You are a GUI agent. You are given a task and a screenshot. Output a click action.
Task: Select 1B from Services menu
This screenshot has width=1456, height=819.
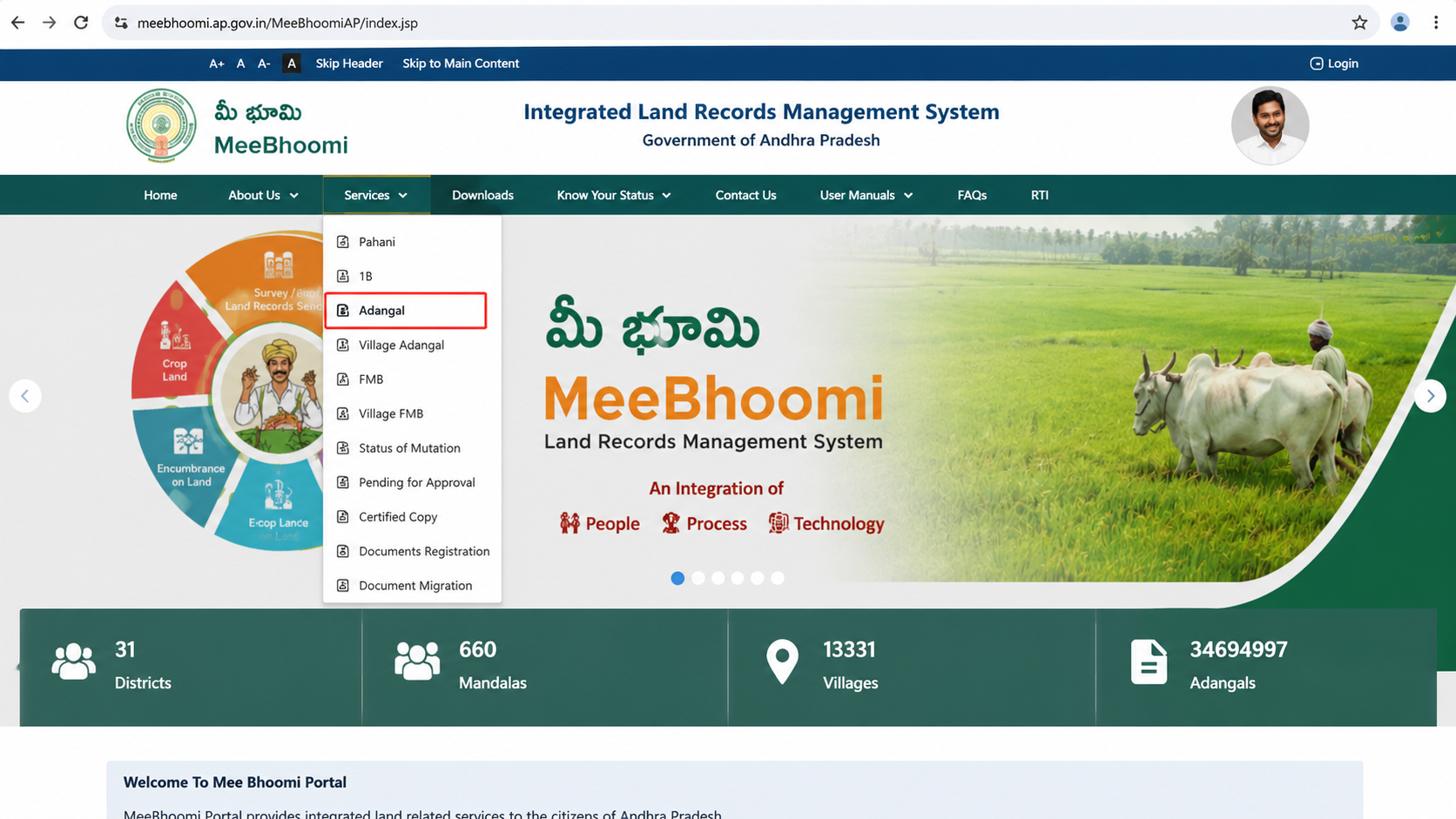tap(412, 276)
